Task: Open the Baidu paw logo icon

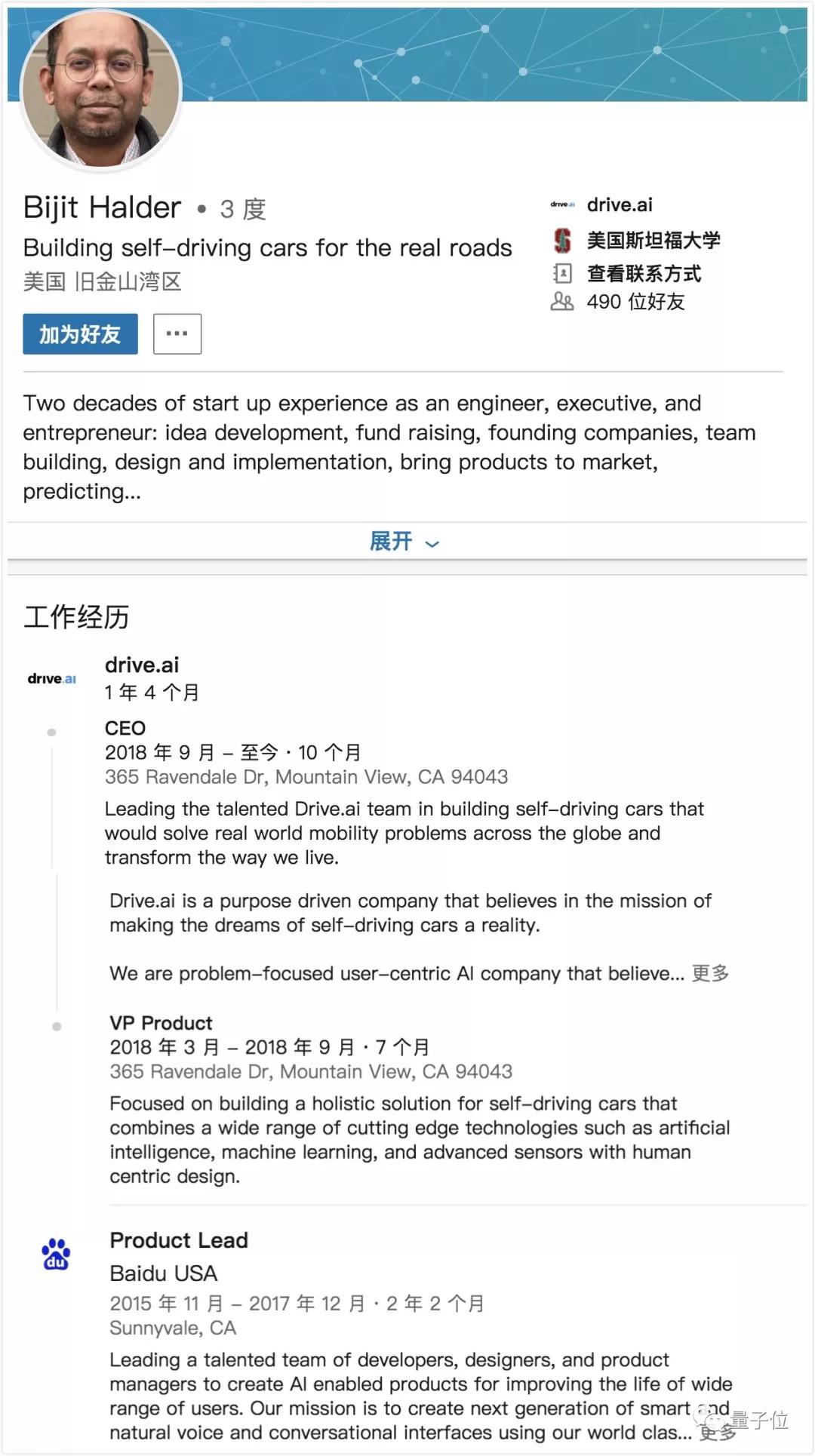Action: point(56,1254)
